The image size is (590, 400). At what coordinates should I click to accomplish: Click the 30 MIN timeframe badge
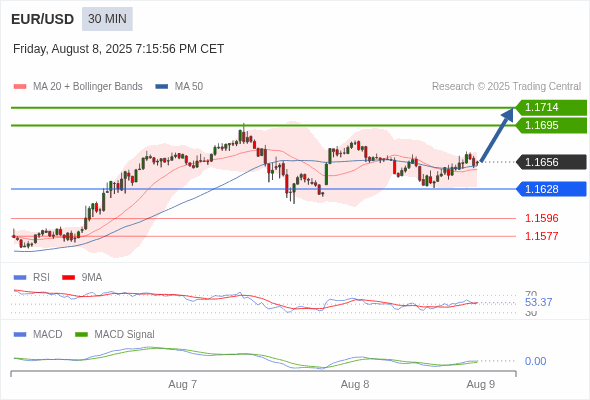pos(107,19)
